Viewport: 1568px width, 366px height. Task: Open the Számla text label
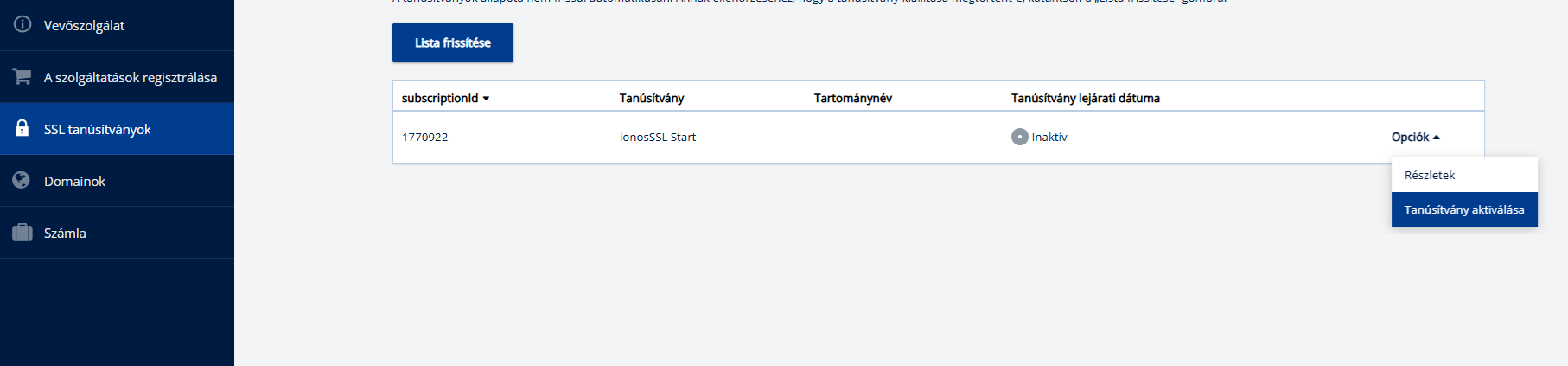(x=65, y=234)
